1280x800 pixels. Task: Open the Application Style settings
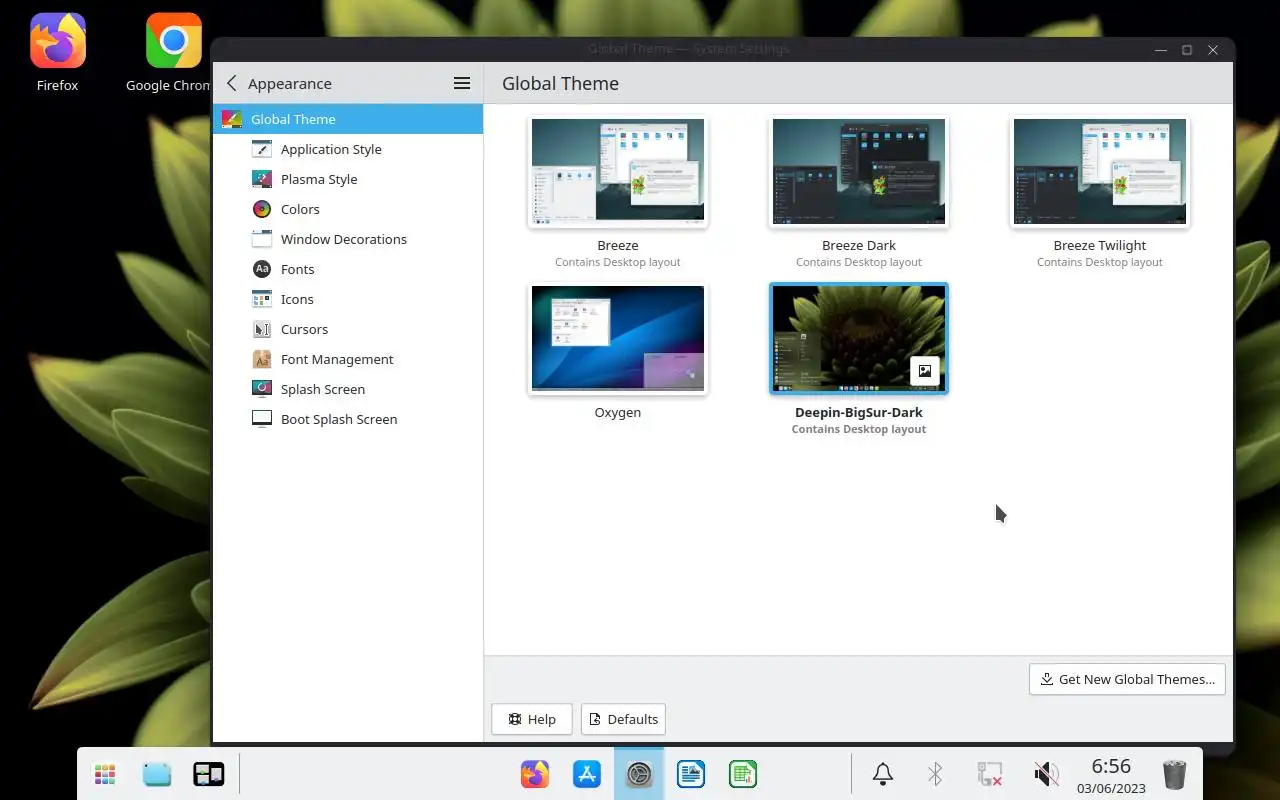coord(348,149)
